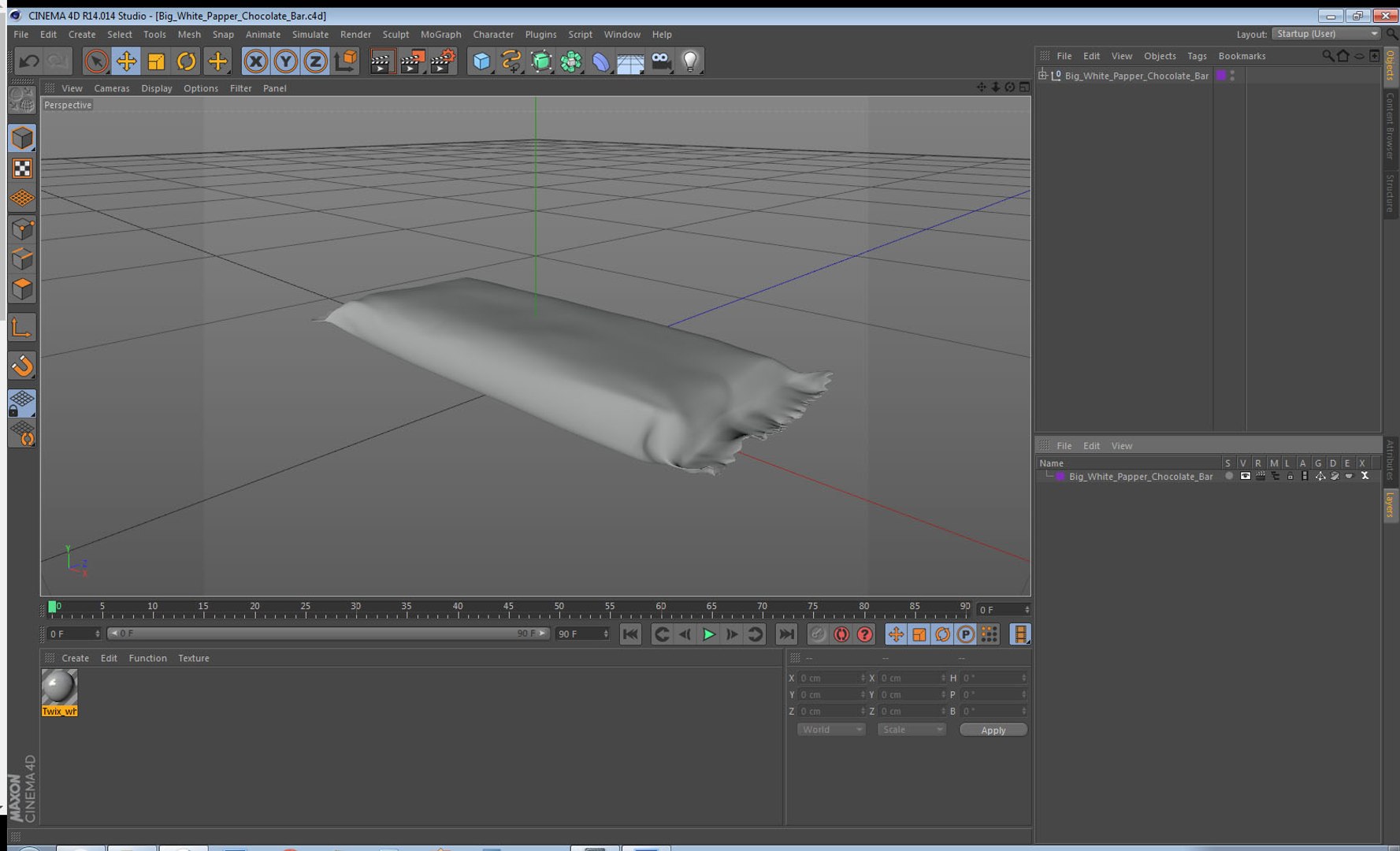Image resolution: width=1400 pixels, height=851 pixels.
Task: Select the Scale tool
Action: tap(156, 61)
